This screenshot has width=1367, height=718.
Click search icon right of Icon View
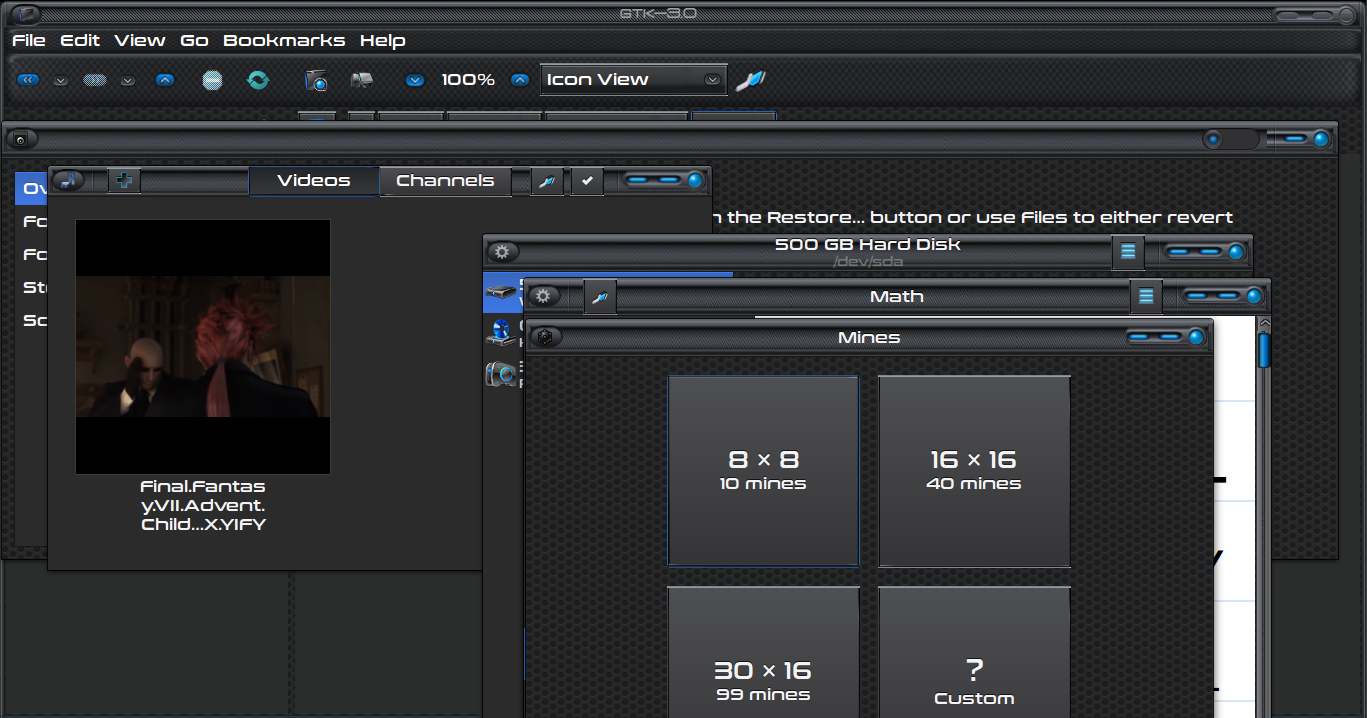pos(750,80)
